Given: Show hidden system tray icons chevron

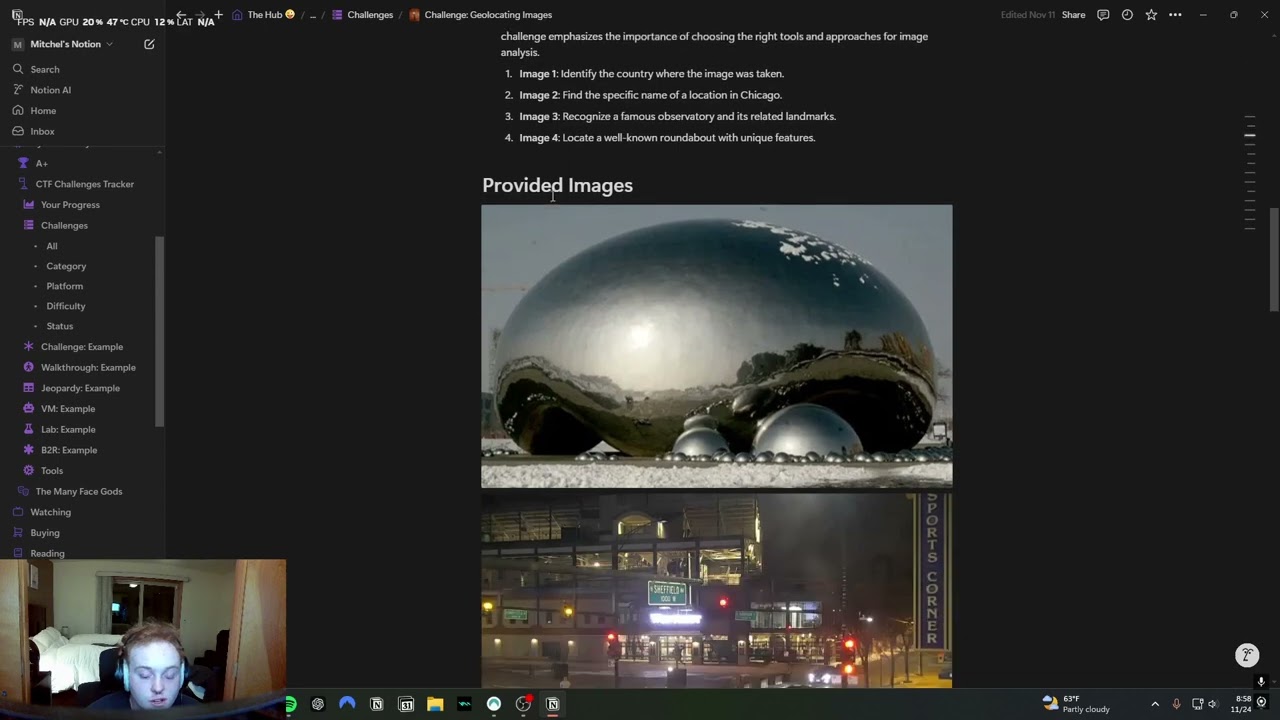Looking at the screenshot, I should coord(1155,704).
